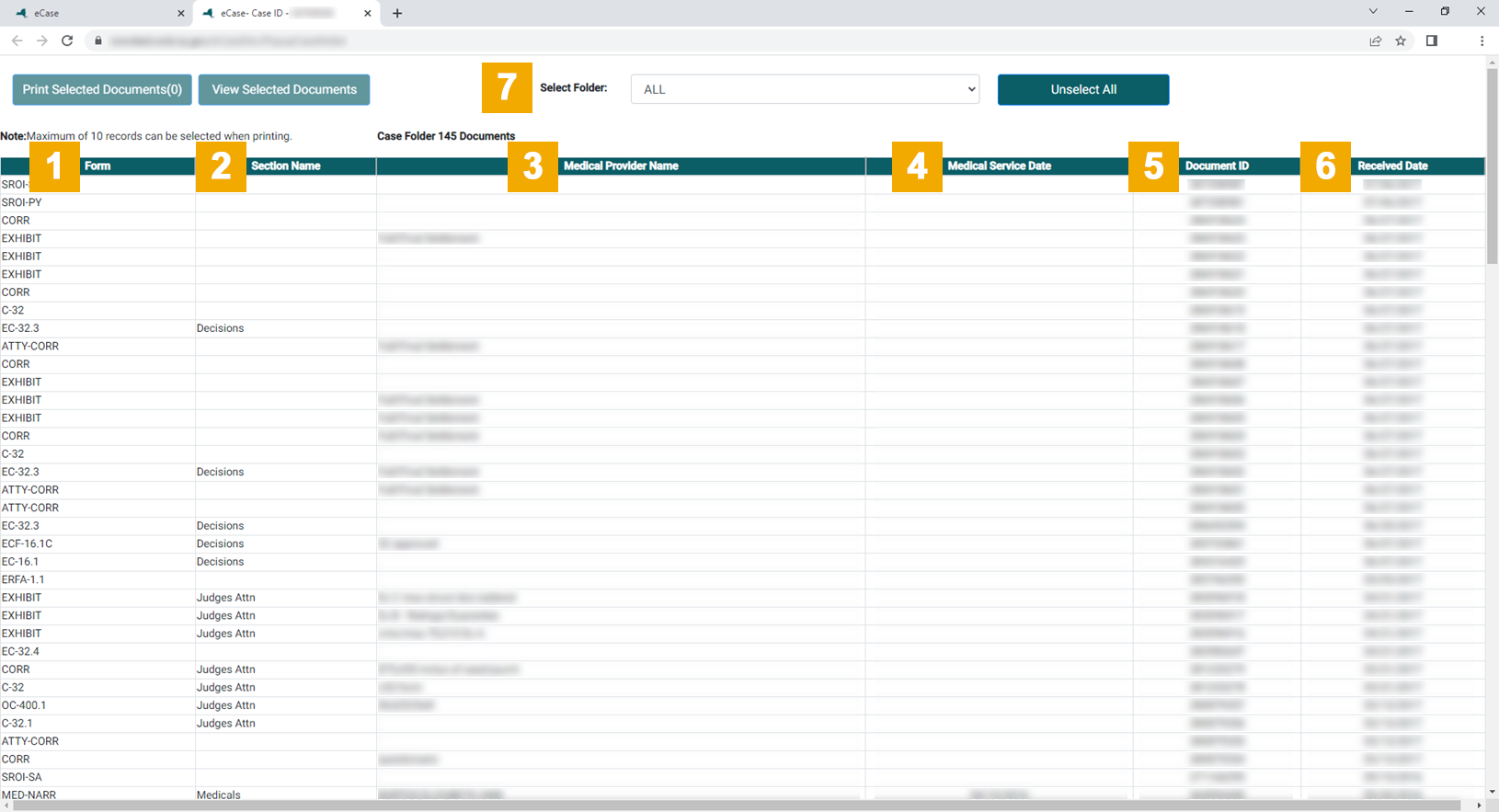Screen dimensions: 1499x812
Task: Click the share page icon
Action: tap(1375, 40)
